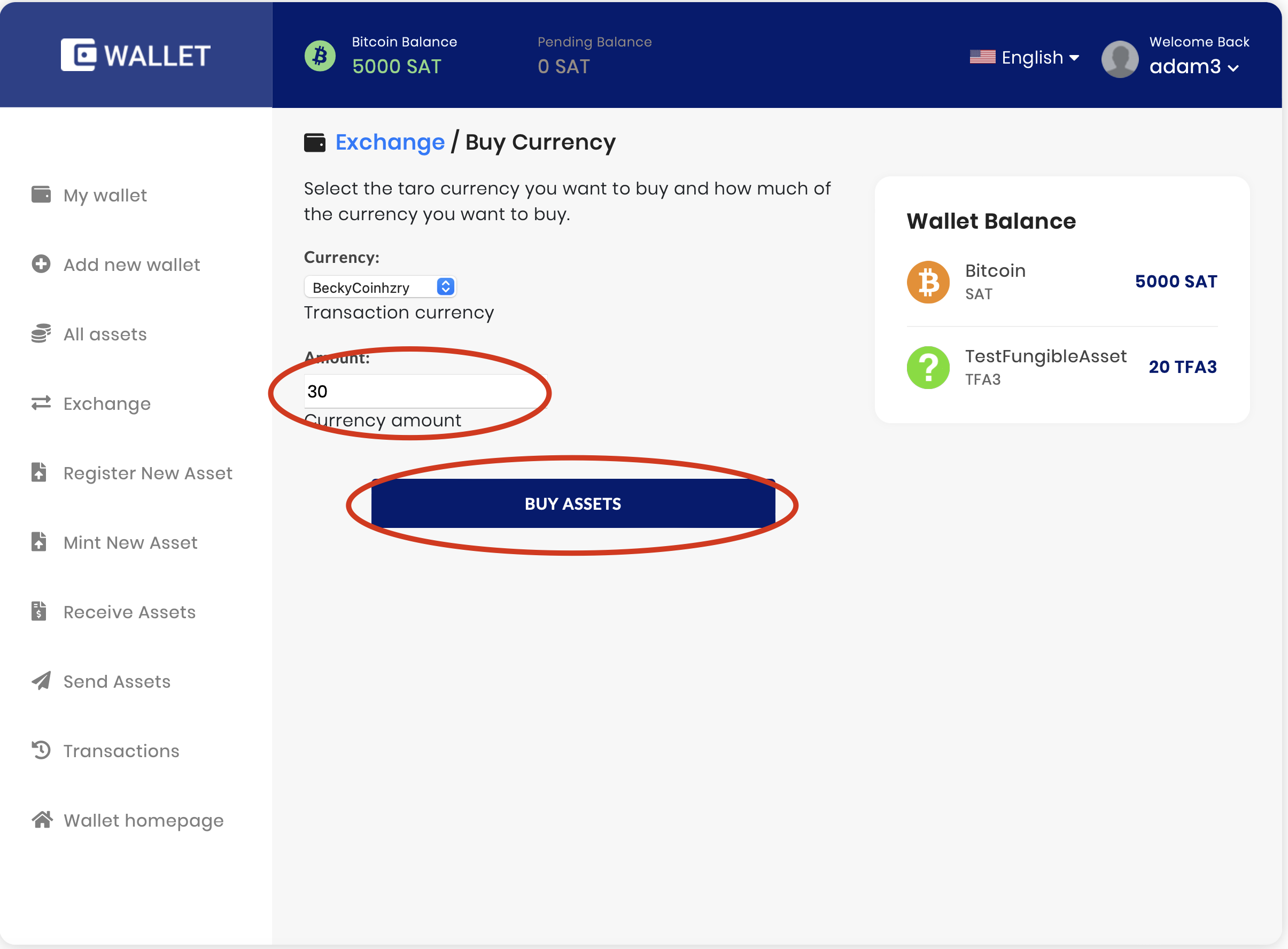1288x949 pixels.
Task: Click the My wallet sidebar icon
Action: [x=41, y=195]
